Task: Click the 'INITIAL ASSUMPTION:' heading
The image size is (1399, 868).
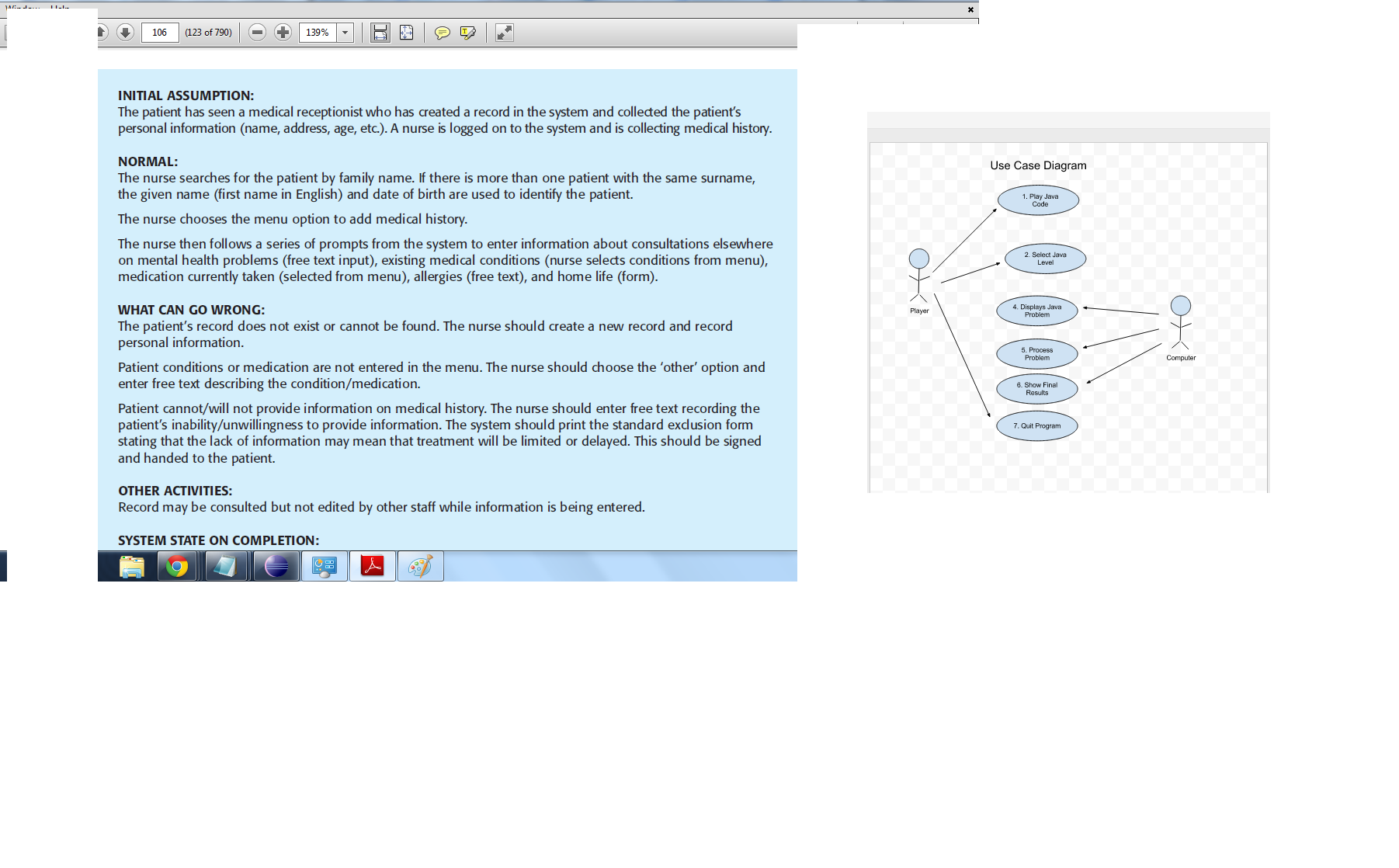Action: coord(186,95)
